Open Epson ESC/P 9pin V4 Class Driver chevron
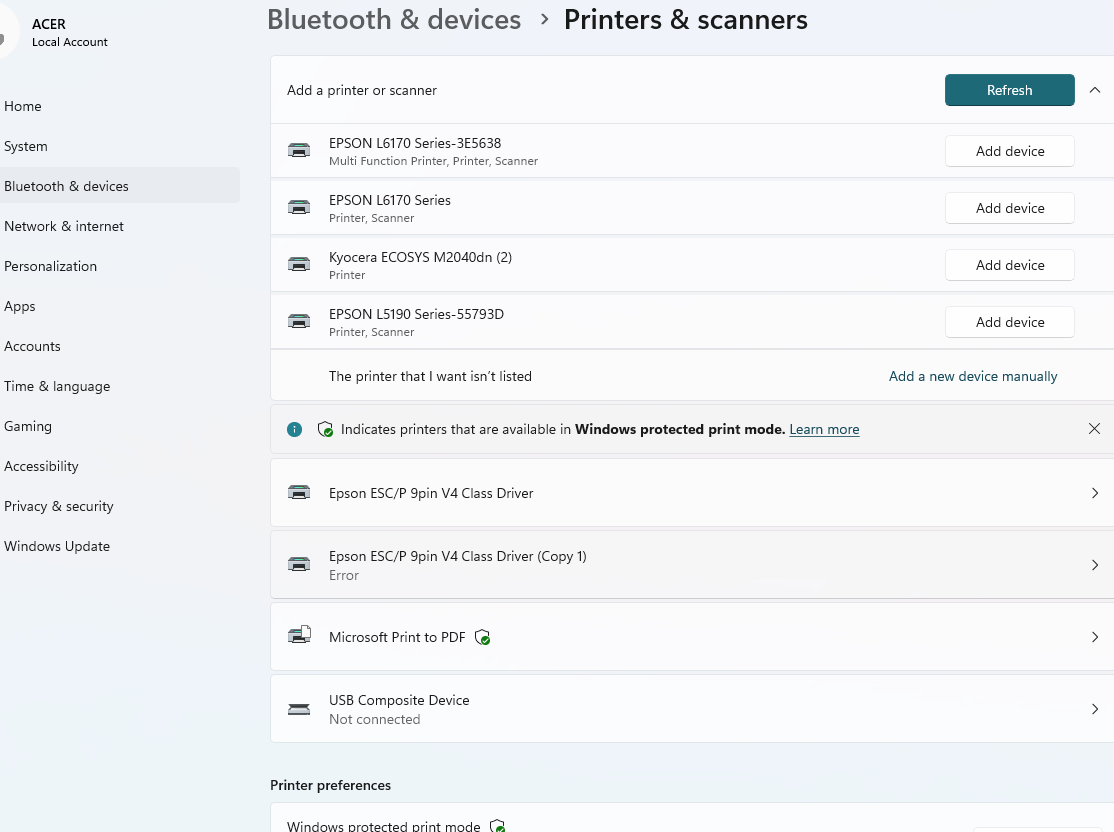1114x832 pixels. coord(1095,493)
